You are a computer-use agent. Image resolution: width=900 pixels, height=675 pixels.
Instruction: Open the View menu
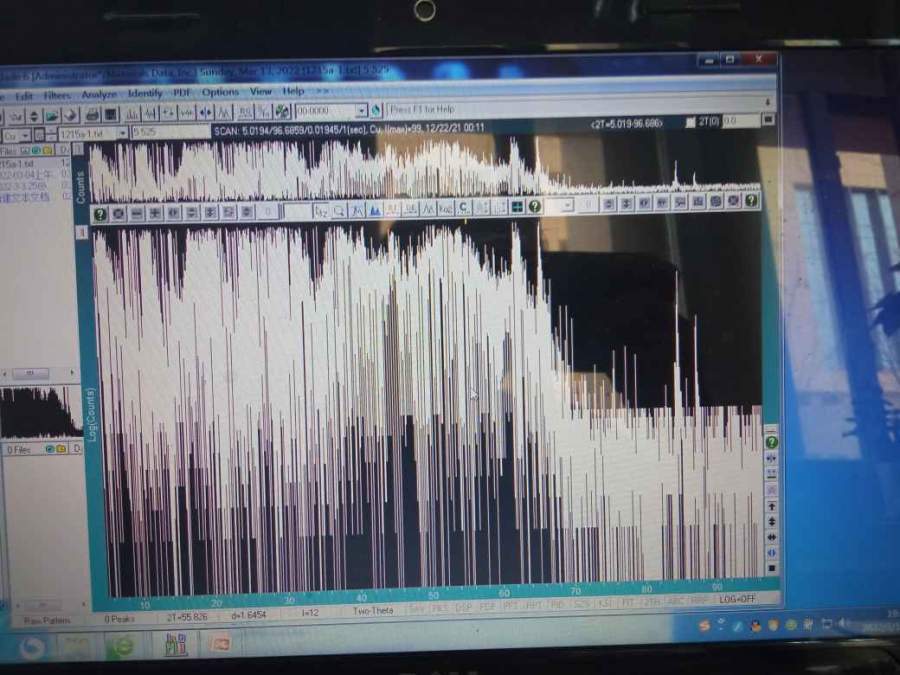point(261,91)
